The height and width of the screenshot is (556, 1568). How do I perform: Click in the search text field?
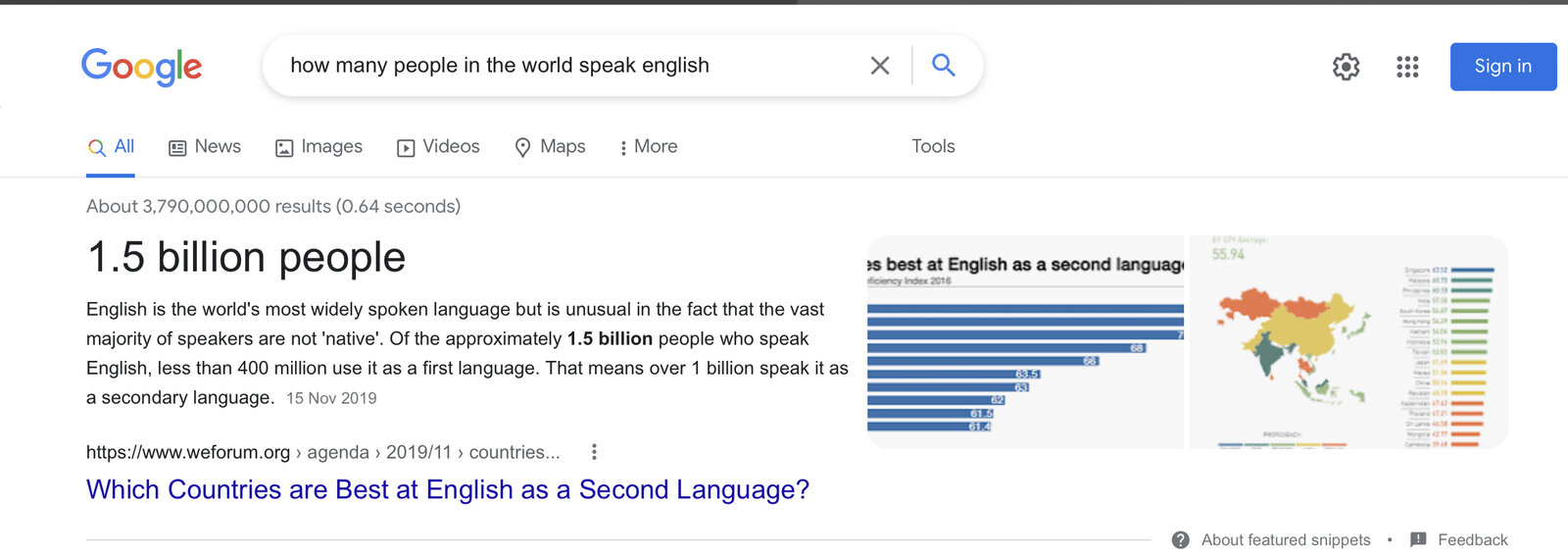568,66
